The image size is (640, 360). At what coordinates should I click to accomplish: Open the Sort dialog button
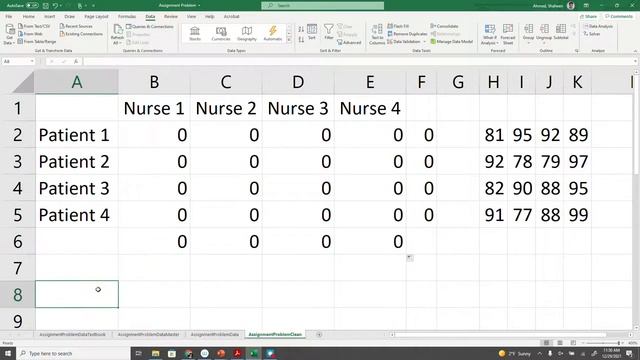pos(312,32)
